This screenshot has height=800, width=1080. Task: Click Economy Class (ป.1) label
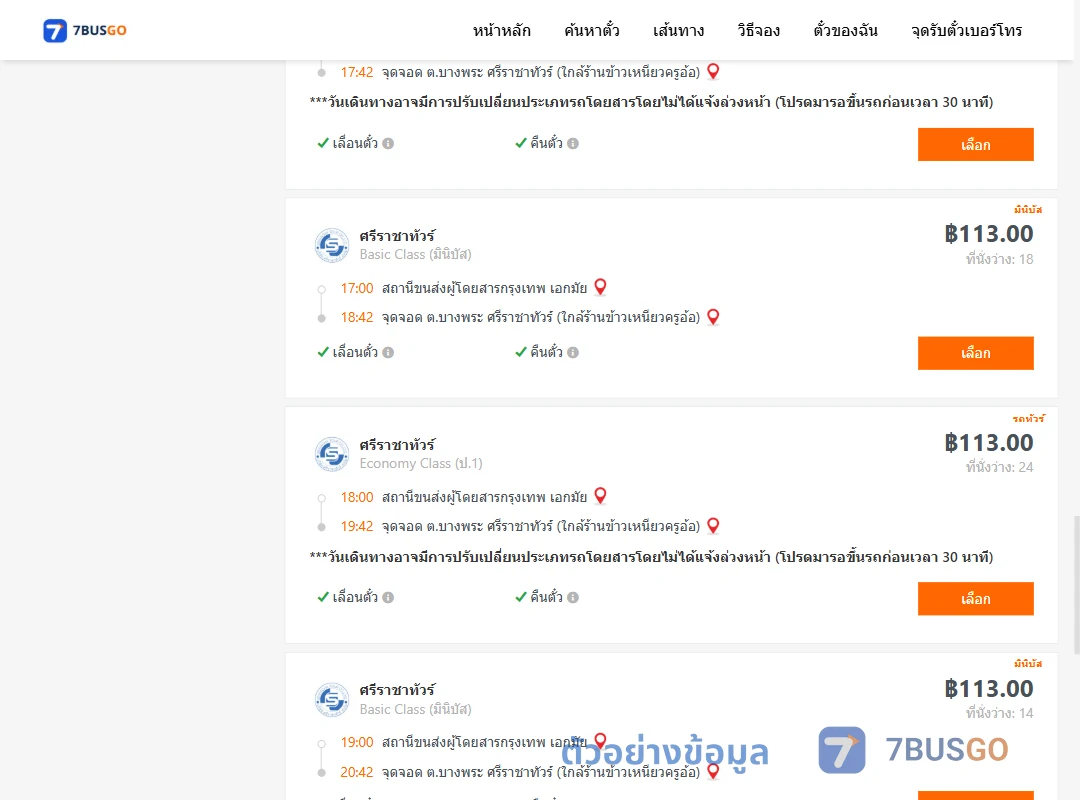point(421,464)
